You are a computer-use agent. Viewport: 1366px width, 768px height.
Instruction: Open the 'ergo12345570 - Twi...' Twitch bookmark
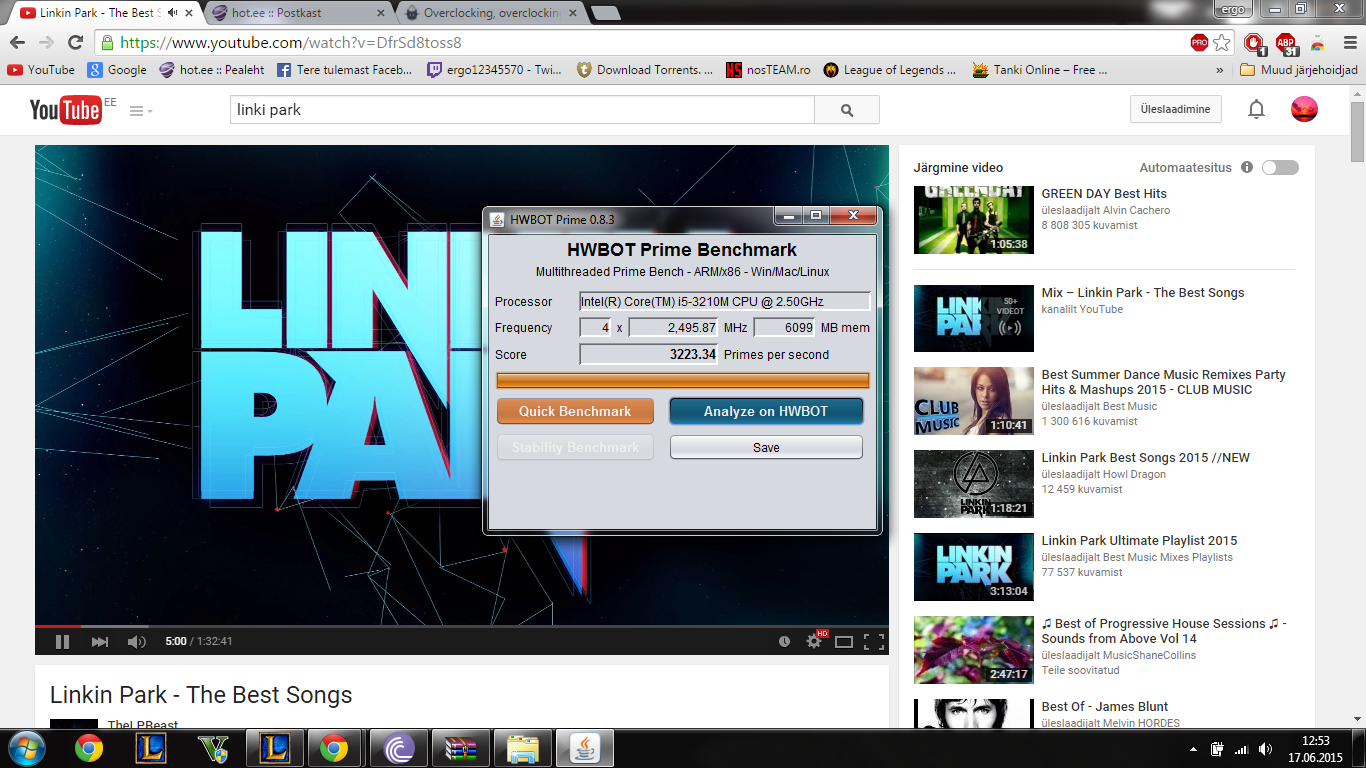tap(494, 70)
